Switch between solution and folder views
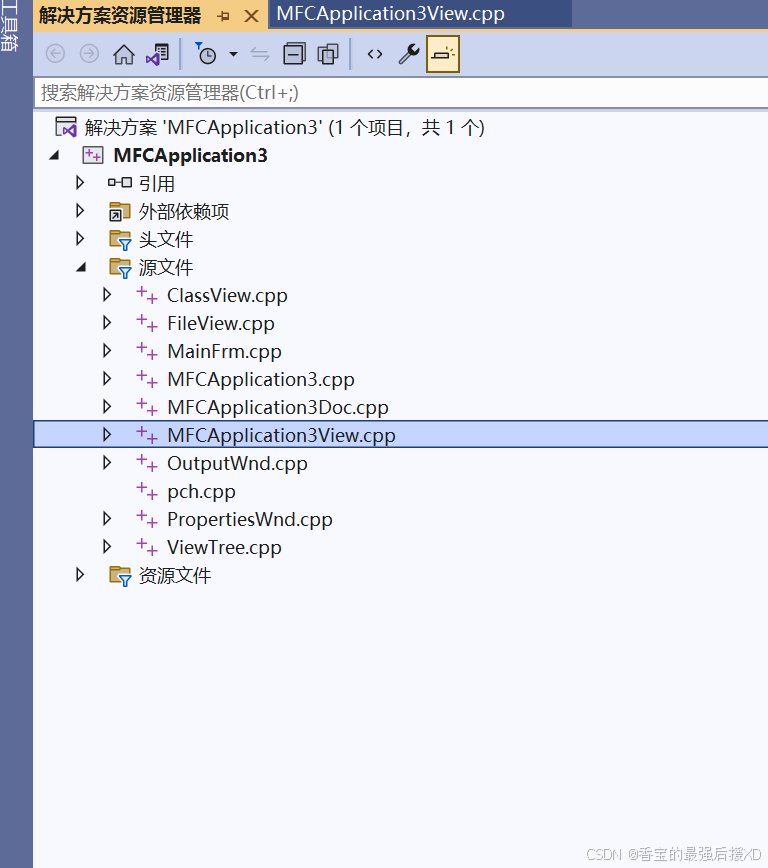768x868 pixels. (158, 54)
